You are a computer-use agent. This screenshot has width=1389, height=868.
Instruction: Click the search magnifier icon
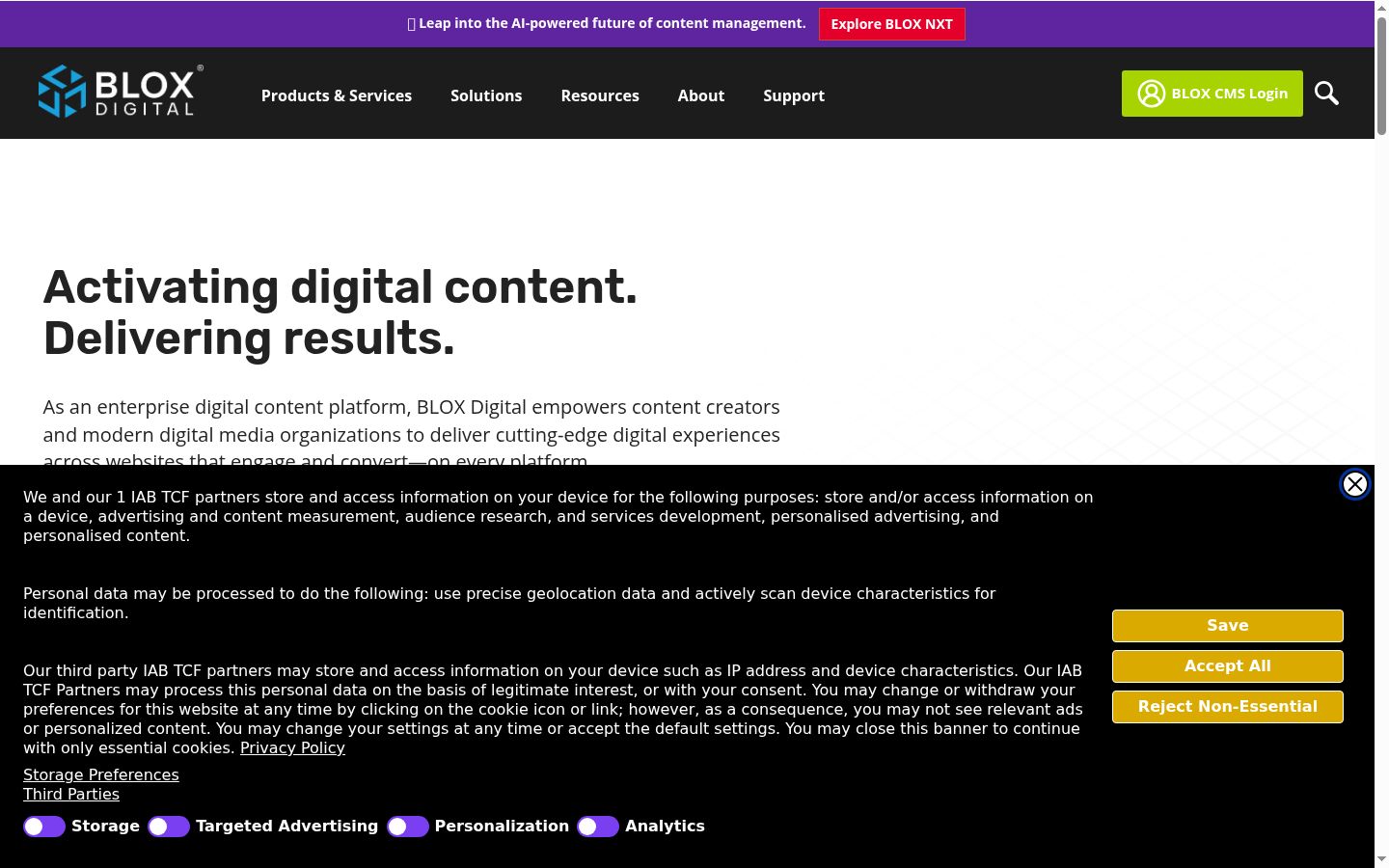tap(1326, 94)
